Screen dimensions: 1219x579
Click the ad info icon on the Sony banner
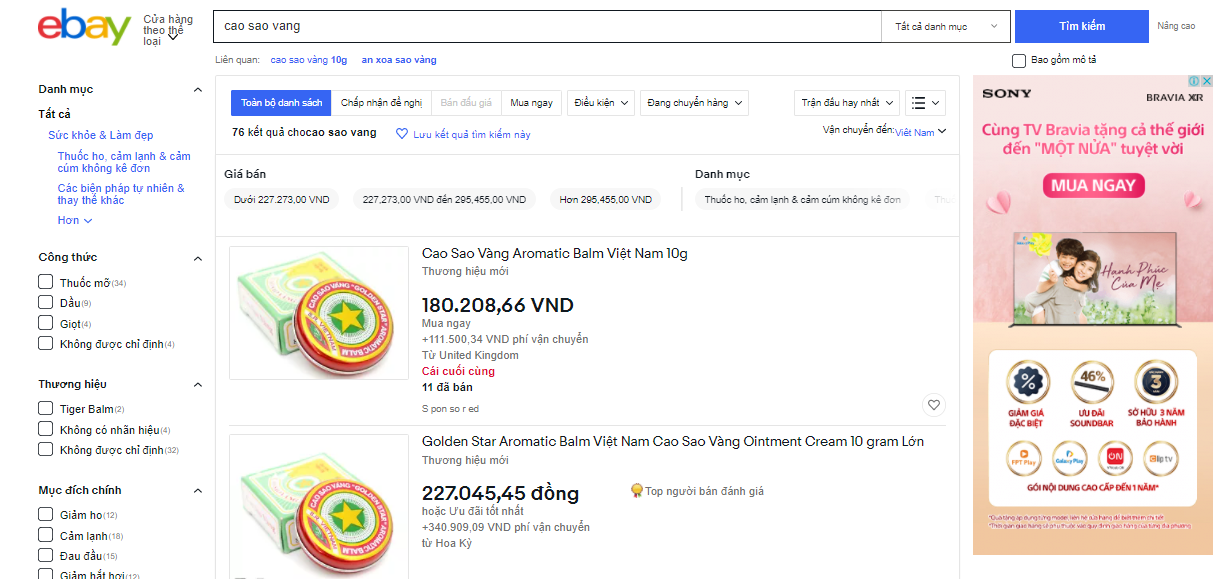click(x=1196, y=81)
